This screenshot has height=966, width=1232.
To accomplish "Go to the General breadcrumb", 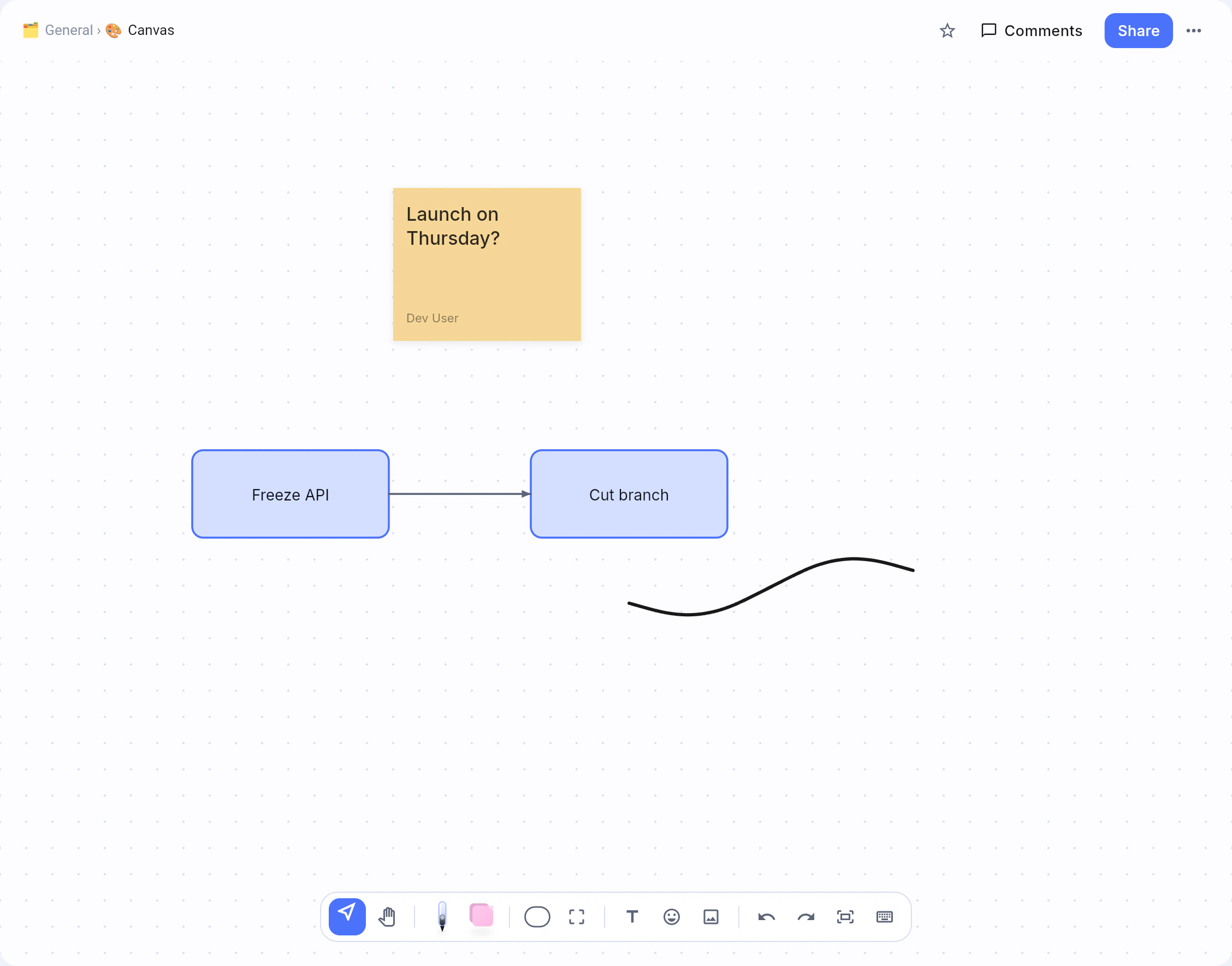I will [69, 30].
